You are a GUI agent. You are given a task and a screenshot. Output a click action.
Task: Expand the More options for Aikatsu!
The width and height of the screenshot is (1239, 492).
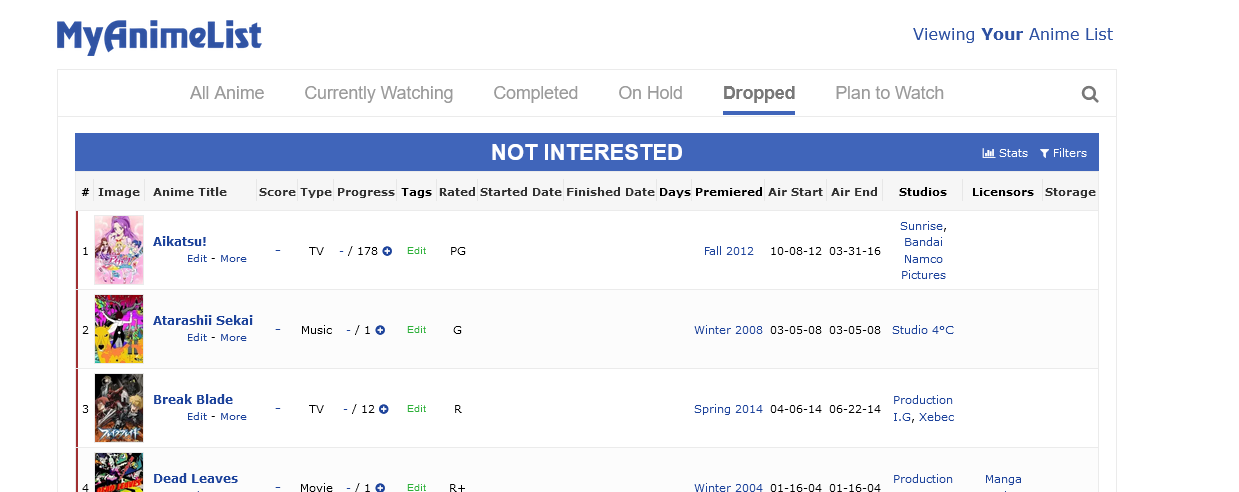point(233,259)
